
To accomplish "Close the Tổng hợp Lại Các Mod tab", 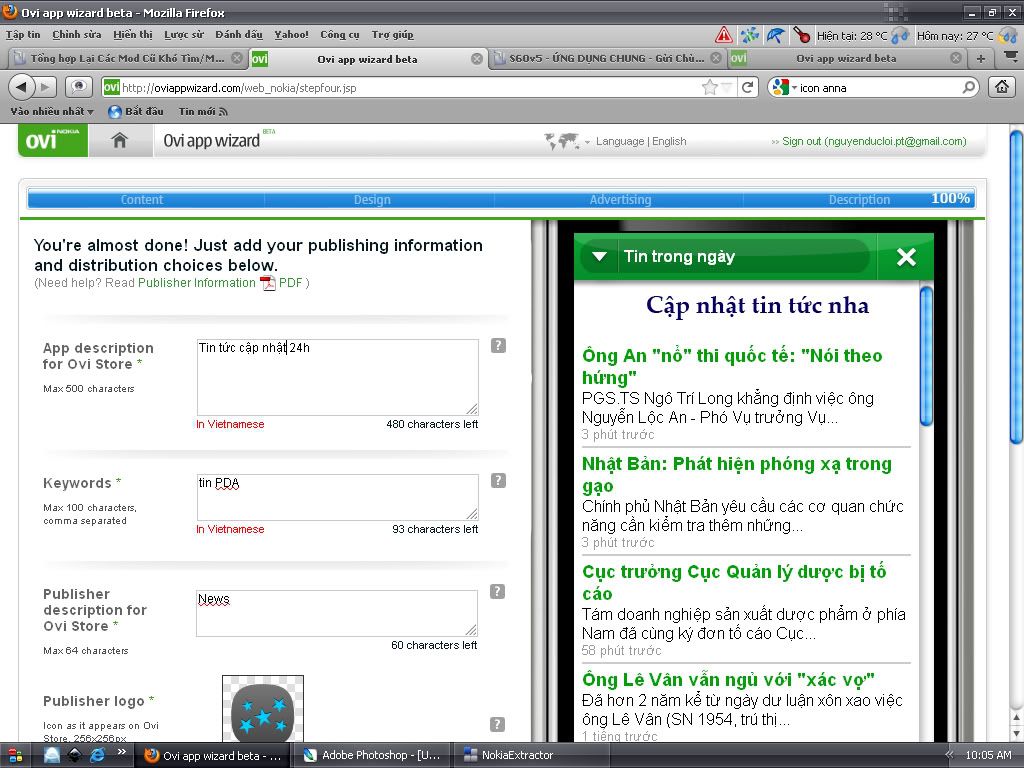I will [237, 58].
